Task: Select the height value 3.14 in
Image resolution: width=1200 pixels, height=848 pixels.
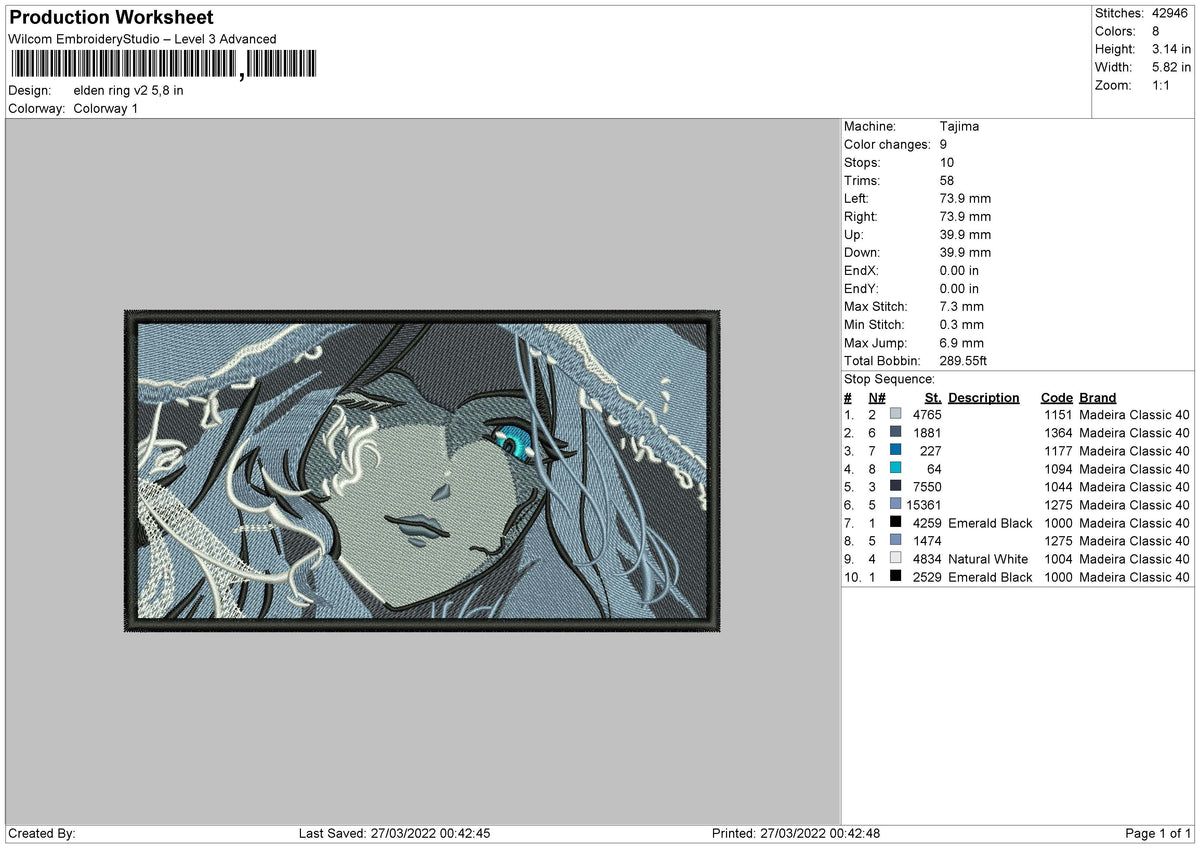Action: (x=1171, y=49)
